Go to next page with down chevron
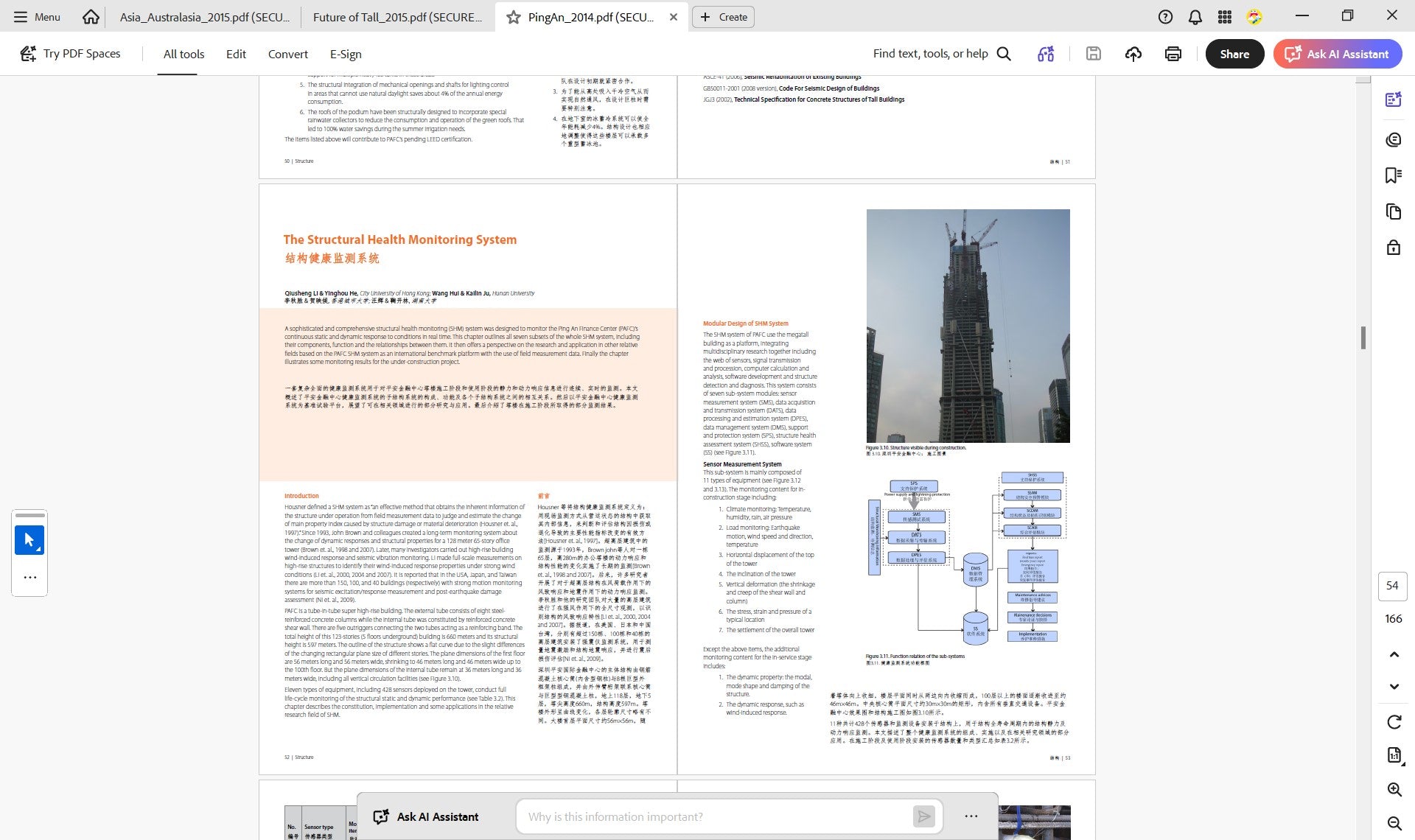 click(x=1394, y=687)
